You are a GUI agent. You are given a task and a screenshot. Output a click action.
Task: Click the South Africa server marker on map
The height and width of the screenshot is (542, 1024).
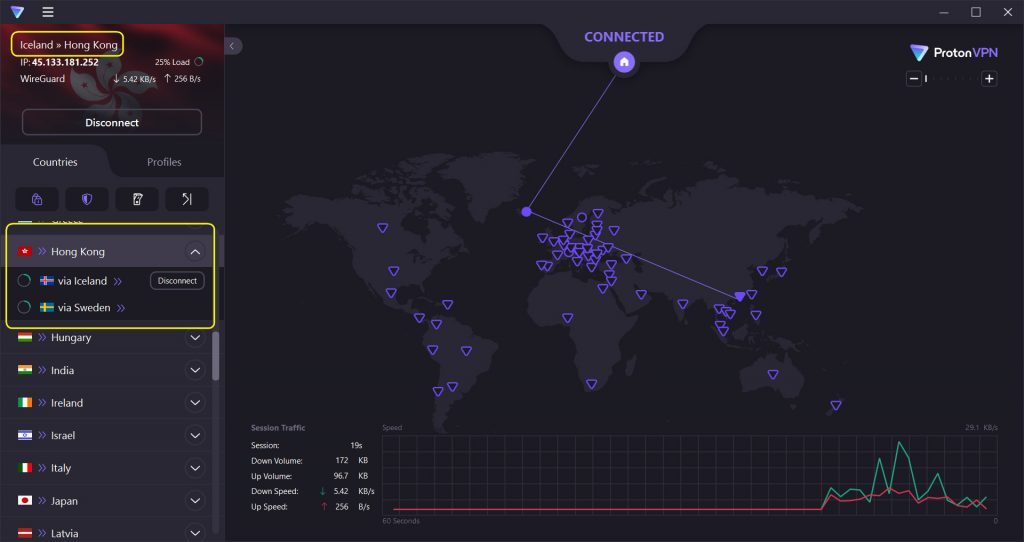[591, 385]
